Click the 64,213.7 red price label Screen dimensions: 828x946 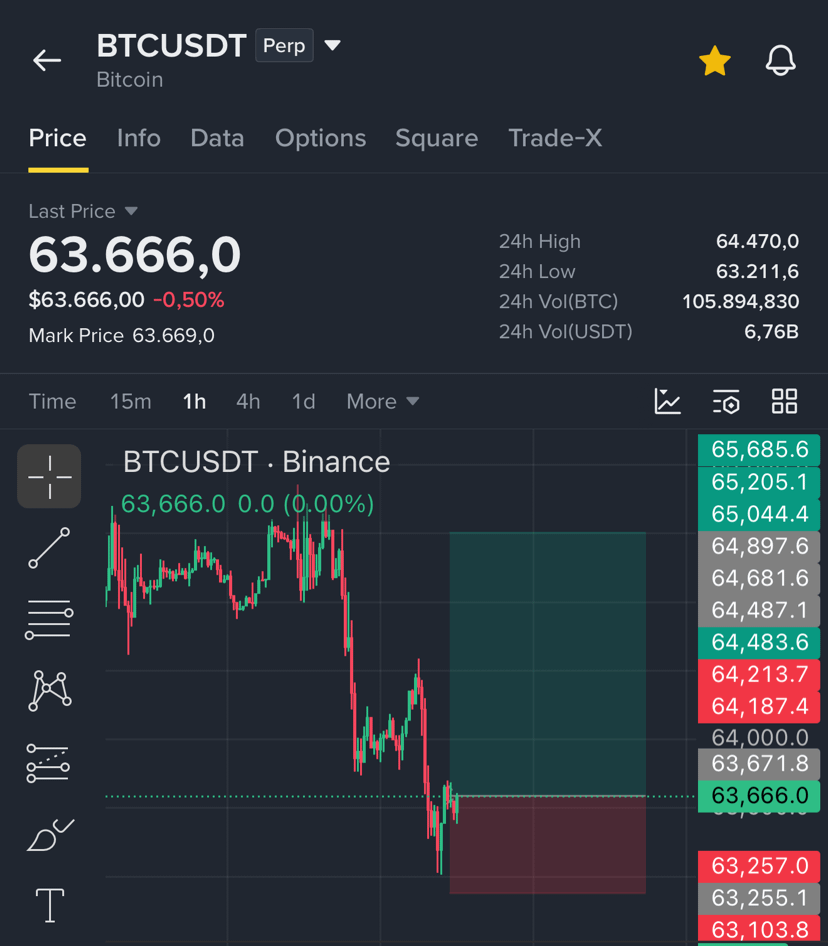pyautogui.click(x=759, y=675)
